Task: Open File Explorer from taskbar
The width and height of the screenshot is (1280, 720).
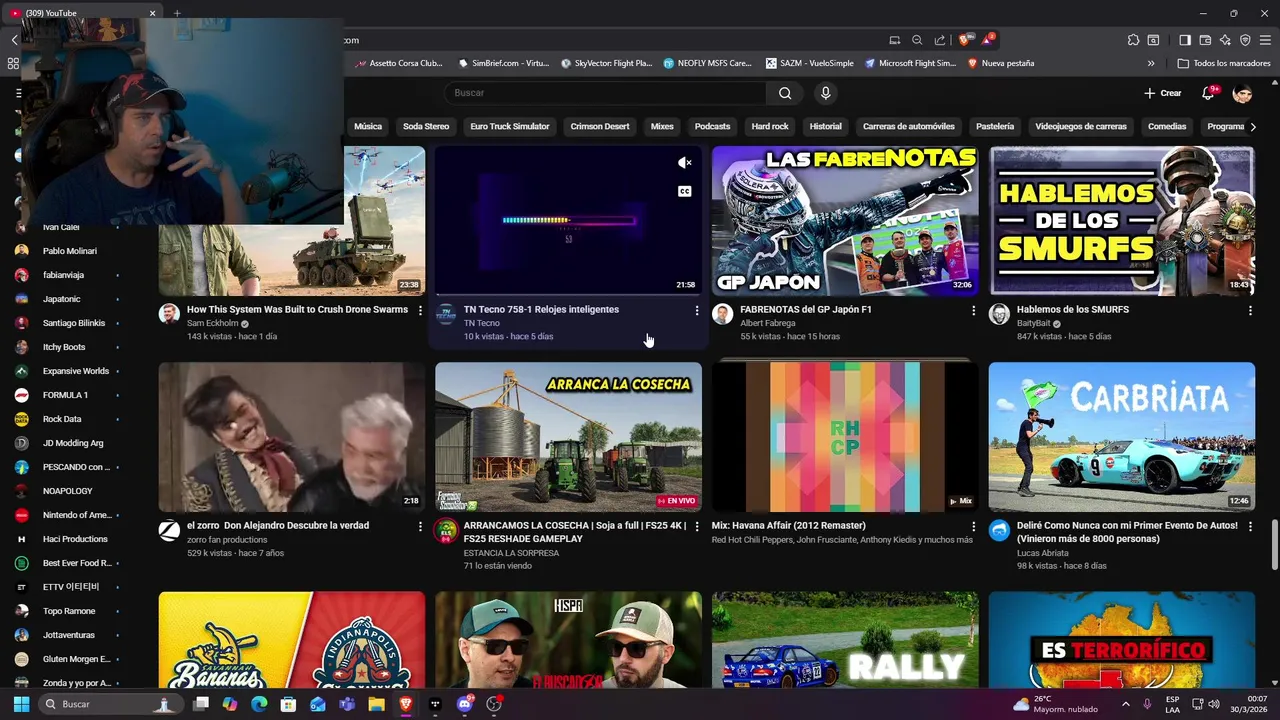Action: [376, 704]
